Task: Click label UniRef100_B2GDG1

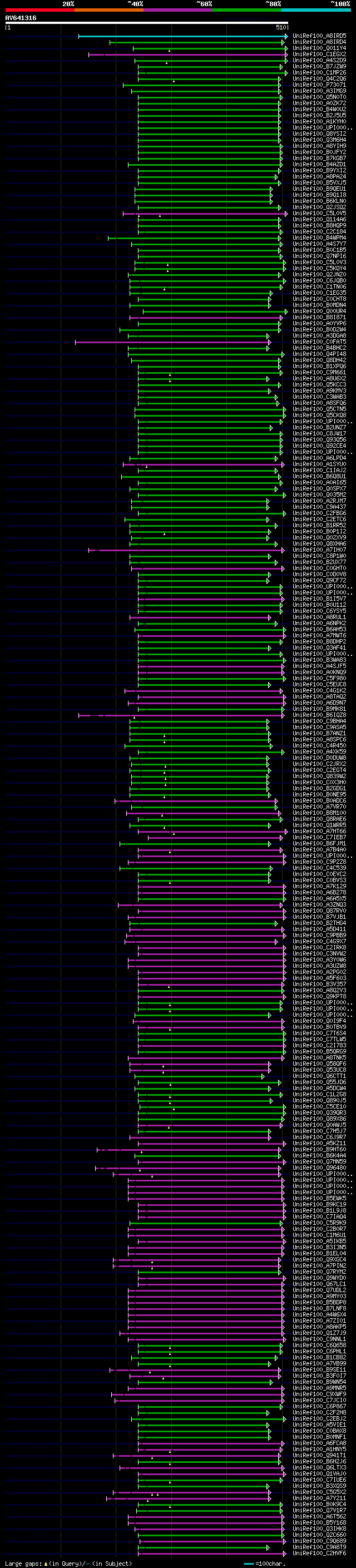Action: click(x=319, y=788)
